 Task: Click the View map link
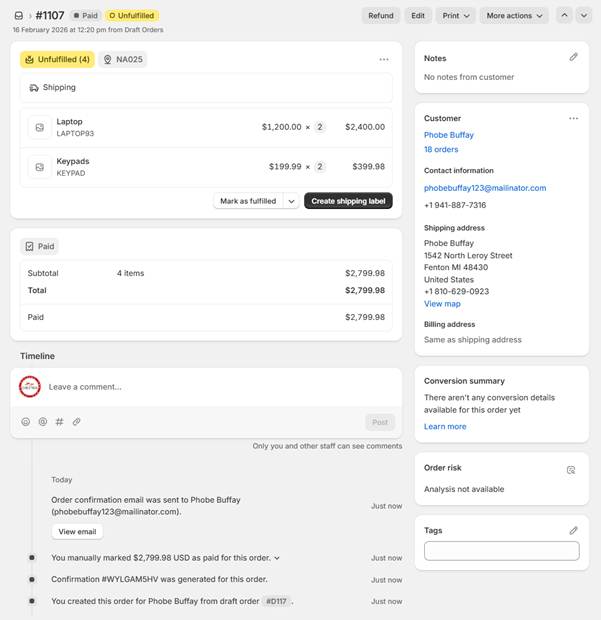(x=442, y=304)
